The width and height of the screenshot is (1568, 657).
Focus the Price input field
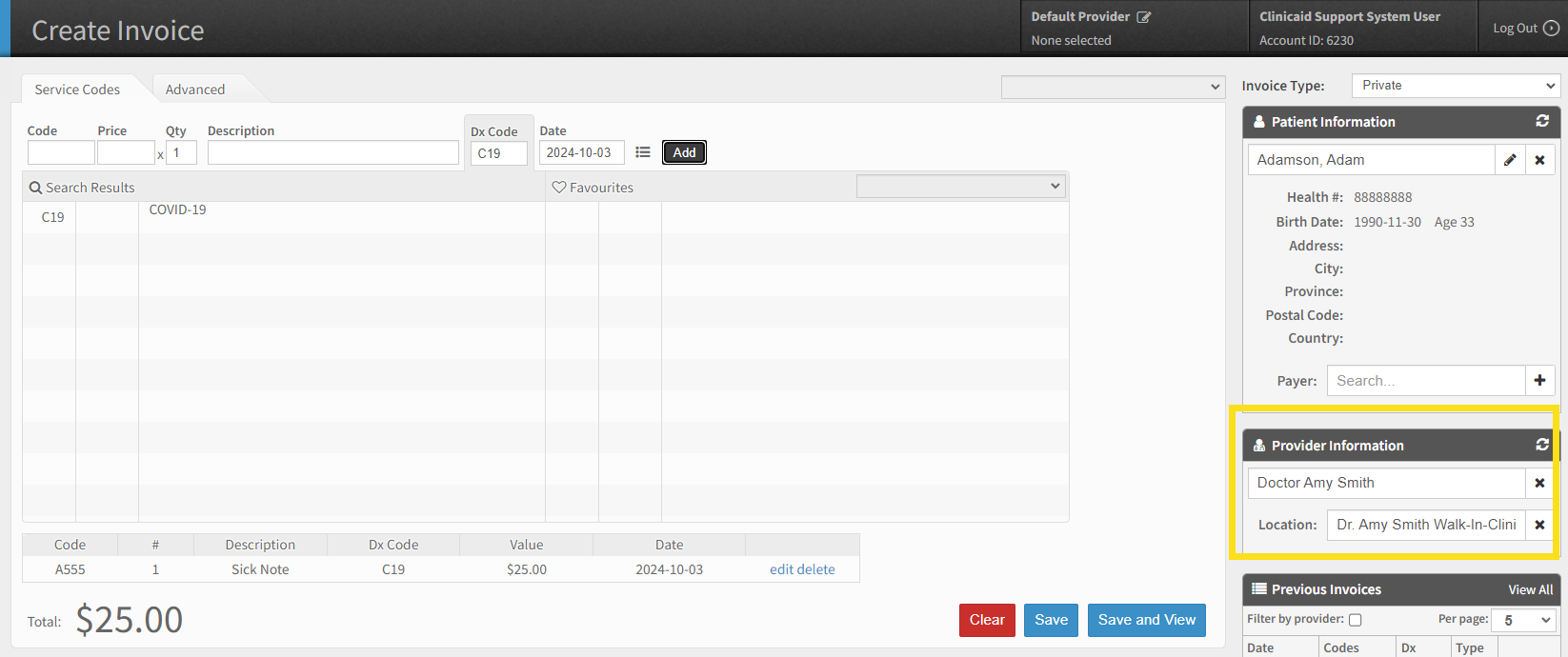point(126,152)
